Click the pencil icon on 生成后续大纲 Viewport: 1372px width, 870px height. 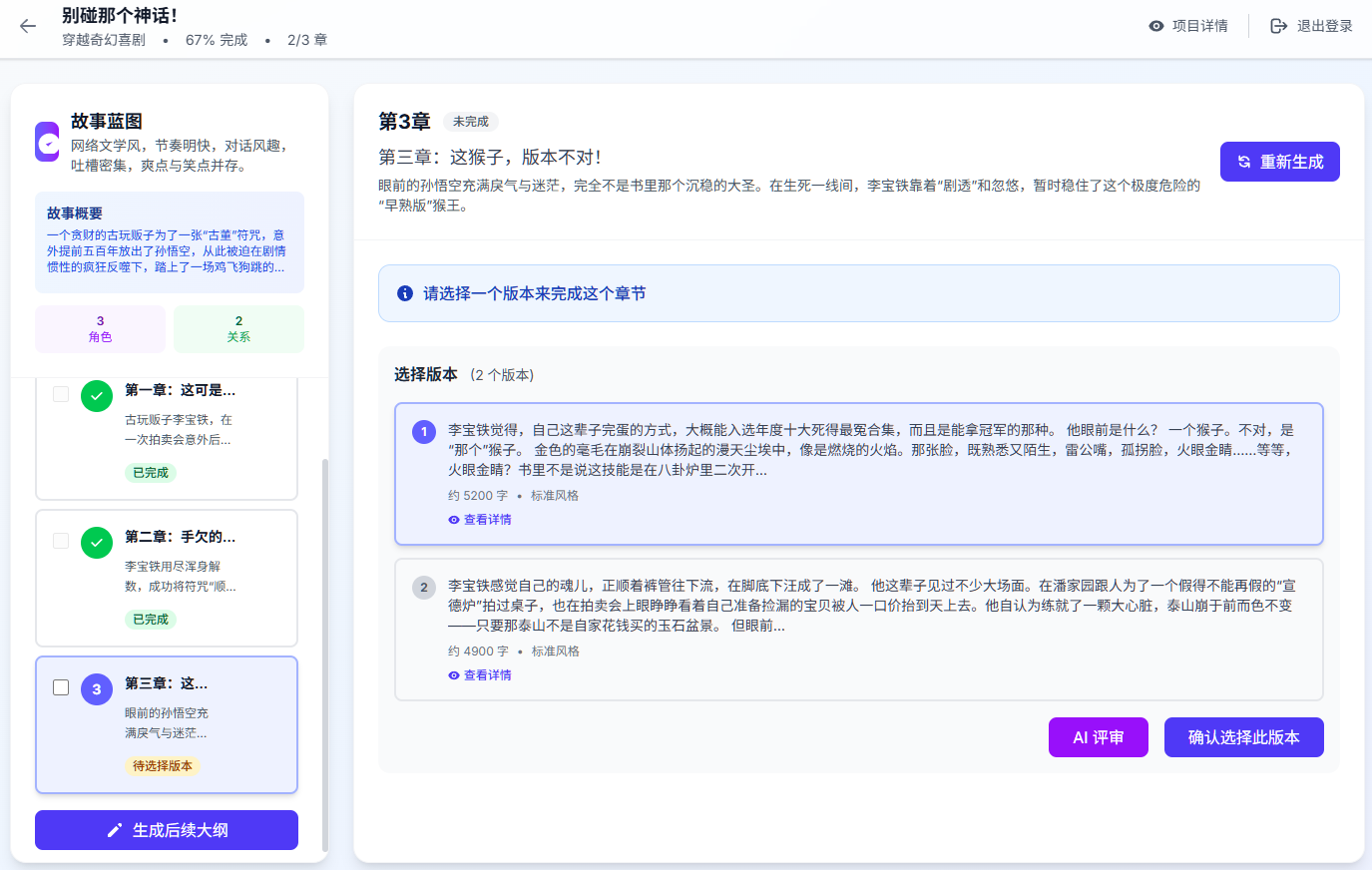click(115, 829)
